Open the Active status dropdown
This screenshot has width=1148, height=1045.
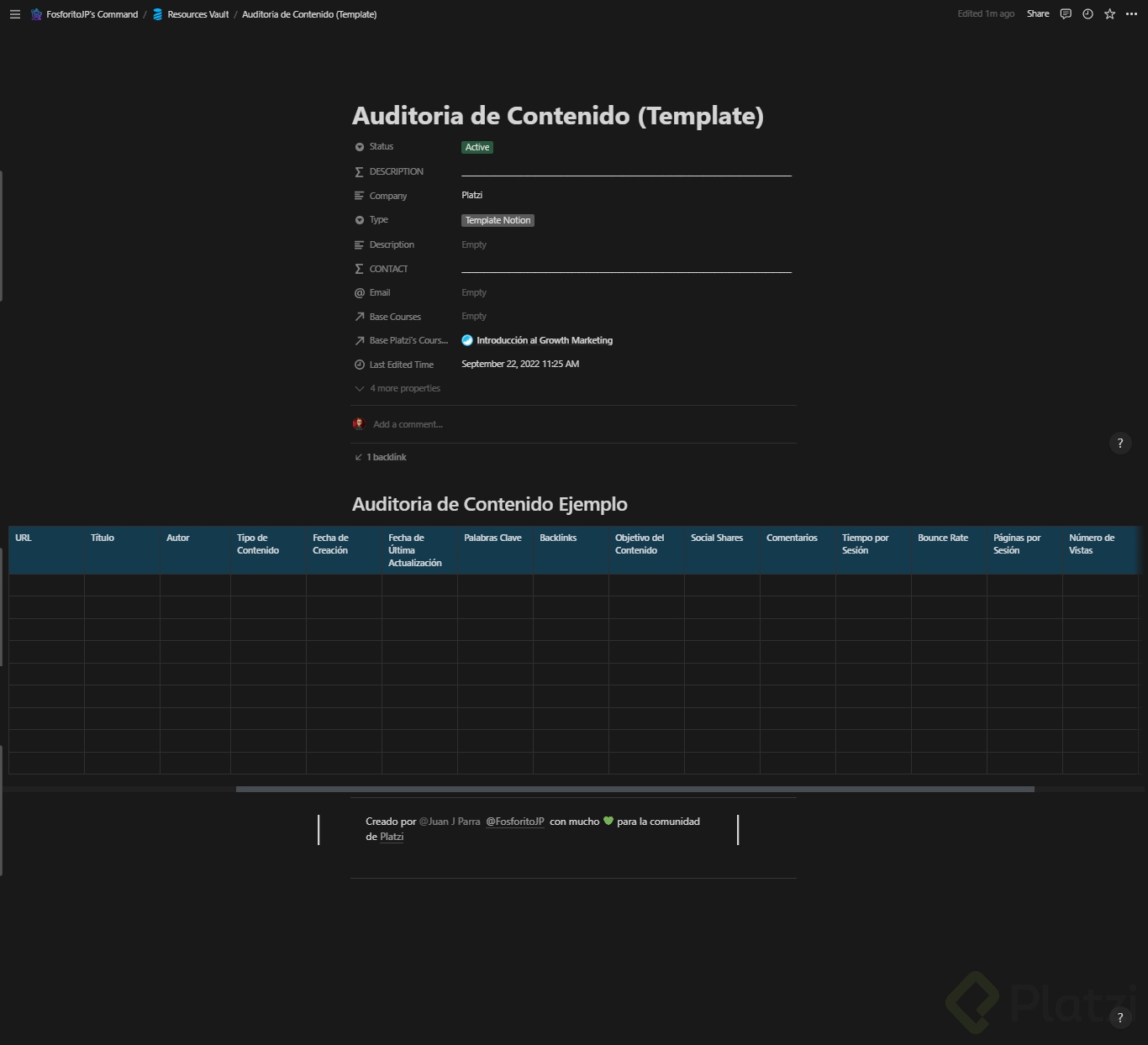477,147
